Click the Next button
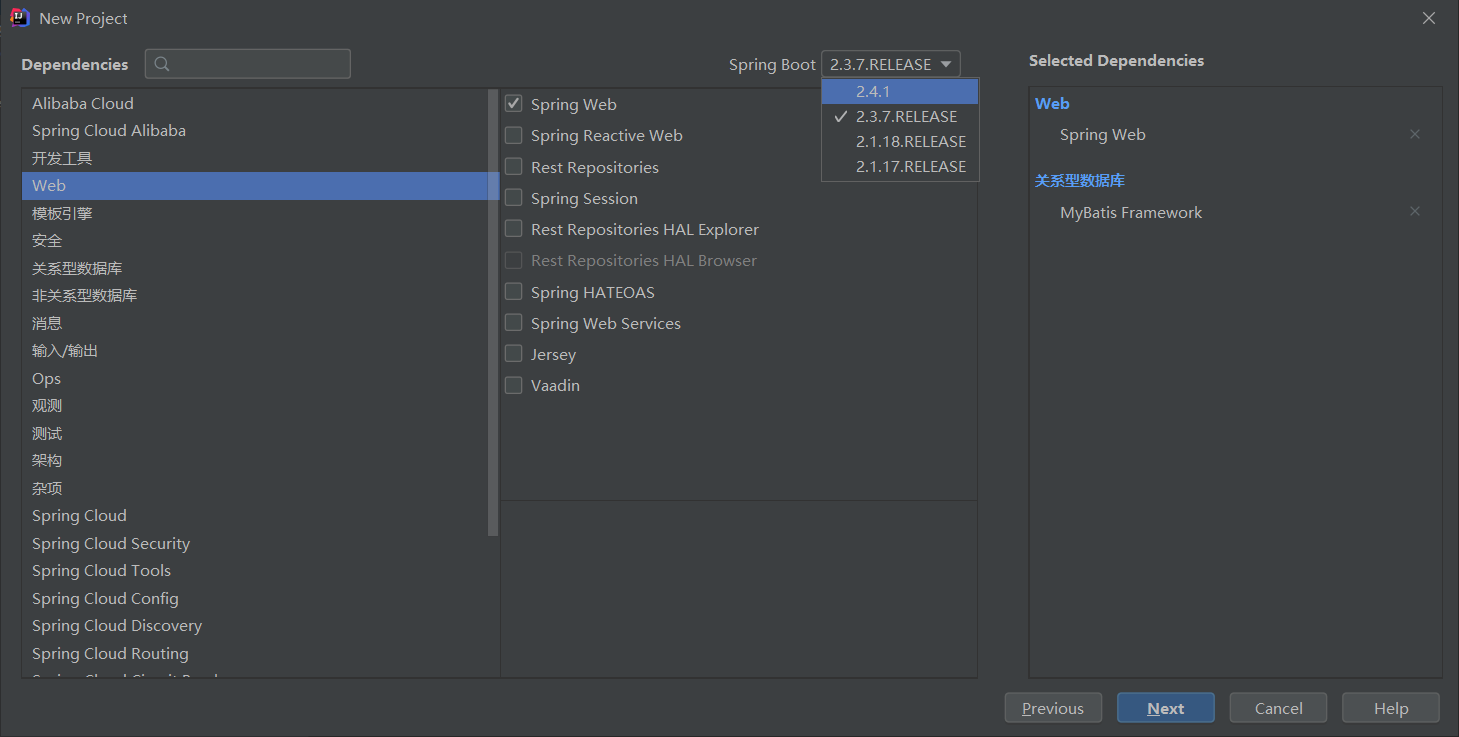The image size is (1459, 737). (x=1165, y=707)
